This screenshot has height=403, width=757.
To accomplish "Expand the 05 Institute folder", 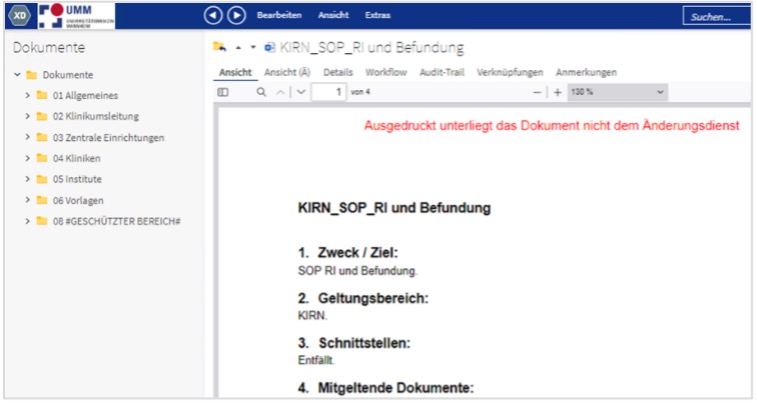I will (28, 179).
